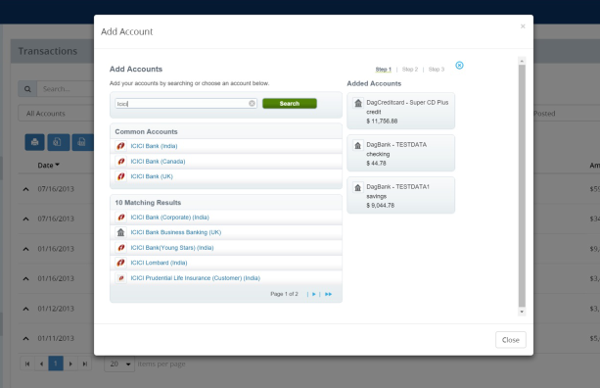This screenshot has height=388, width=600.
Task: Click the ICICI logo icon beside ICICI Bank (UK)
Action: (x=121, y=176)
